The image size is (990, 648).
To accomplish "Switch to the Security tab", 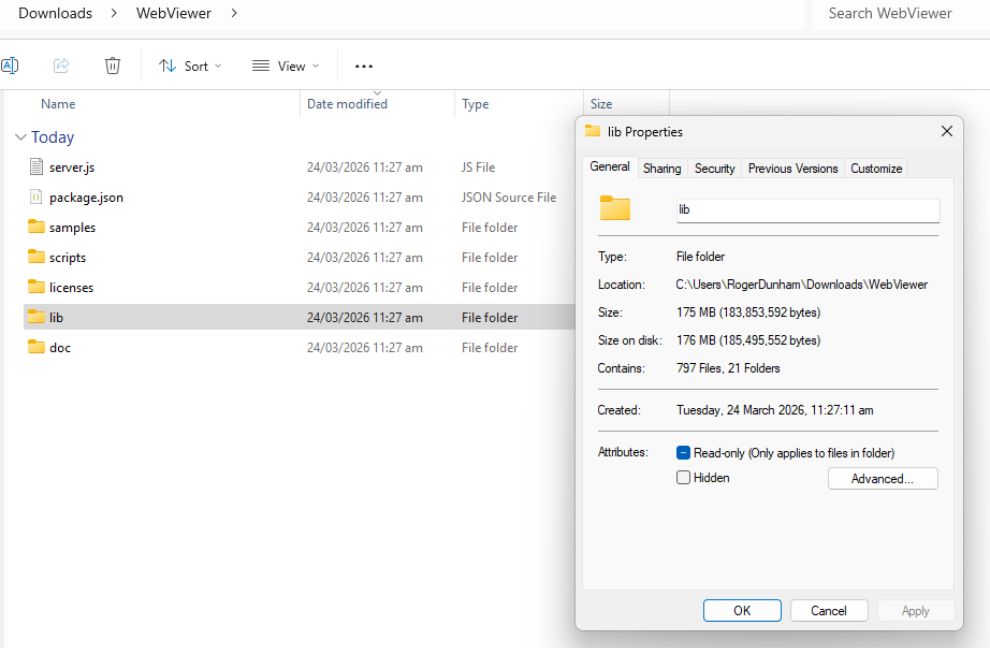I will pyautogui.click(x=715, y=169).
